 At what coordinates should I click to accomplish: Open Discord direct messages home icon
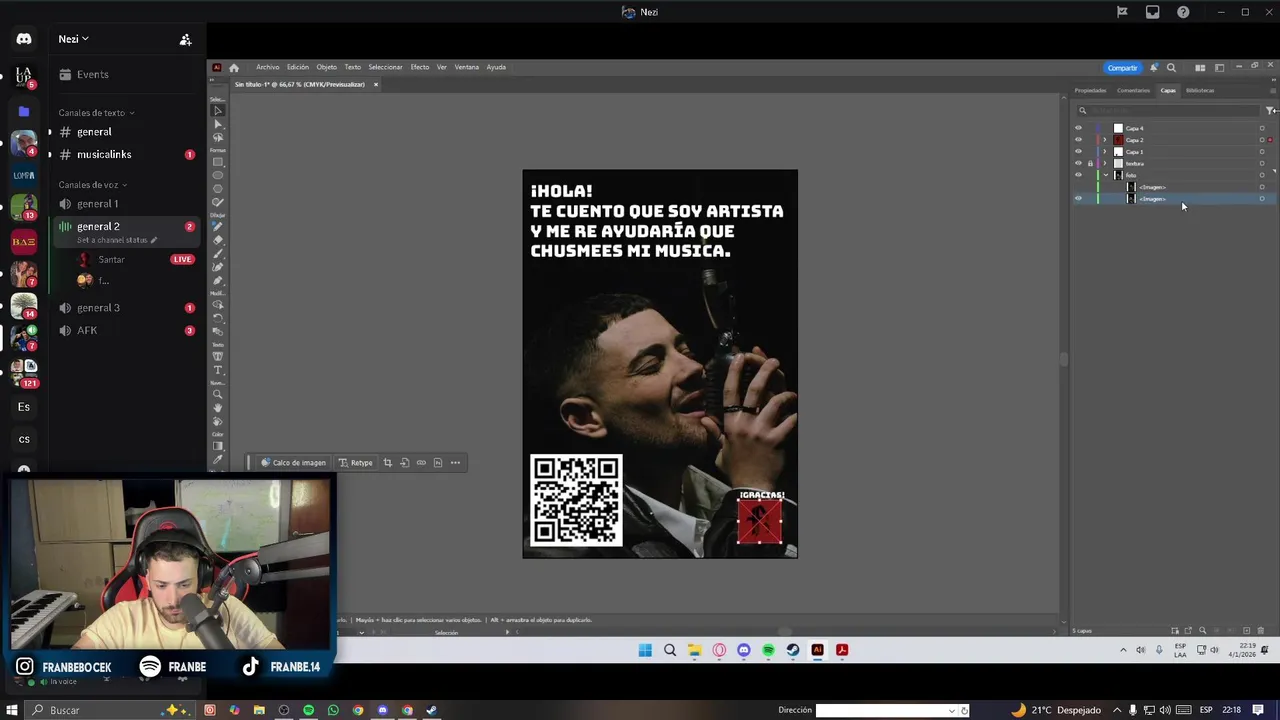[x=24, y=39]
